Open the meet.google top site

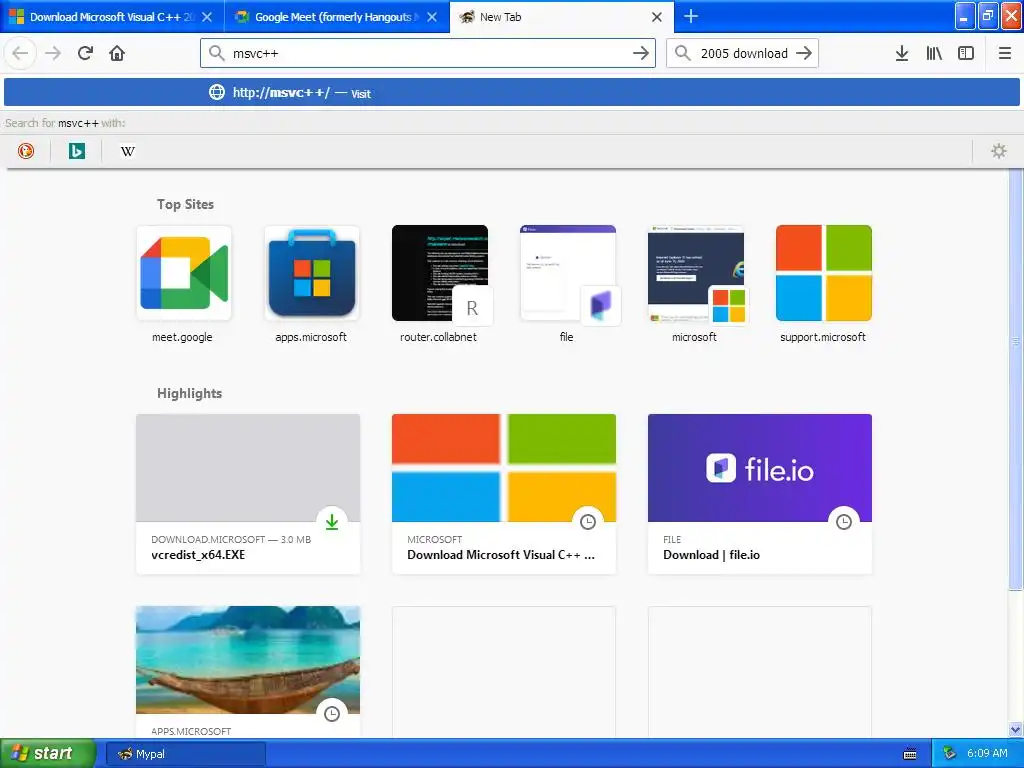click(x=184, y=284)
